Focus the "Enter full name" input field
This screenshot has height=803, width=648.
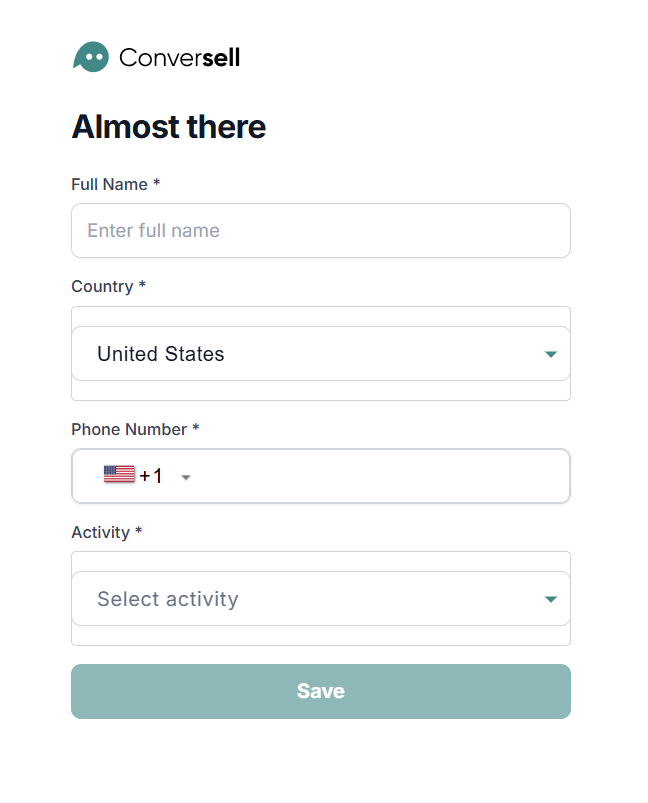[320, 231]
